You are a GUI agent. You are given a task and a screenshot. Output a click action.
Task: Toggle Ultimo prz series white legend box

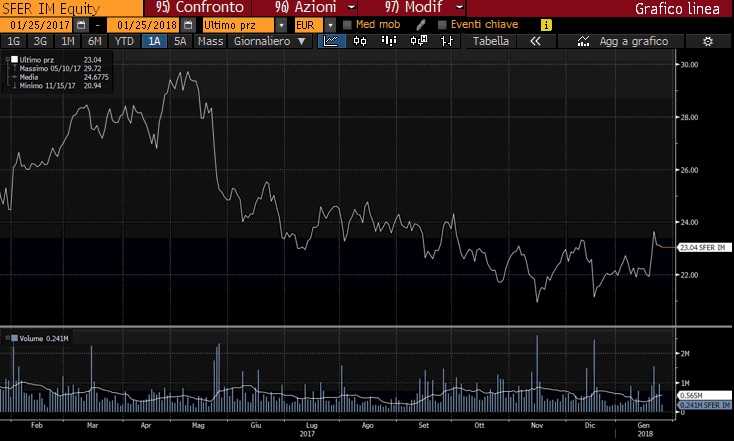tap(15, 59)
